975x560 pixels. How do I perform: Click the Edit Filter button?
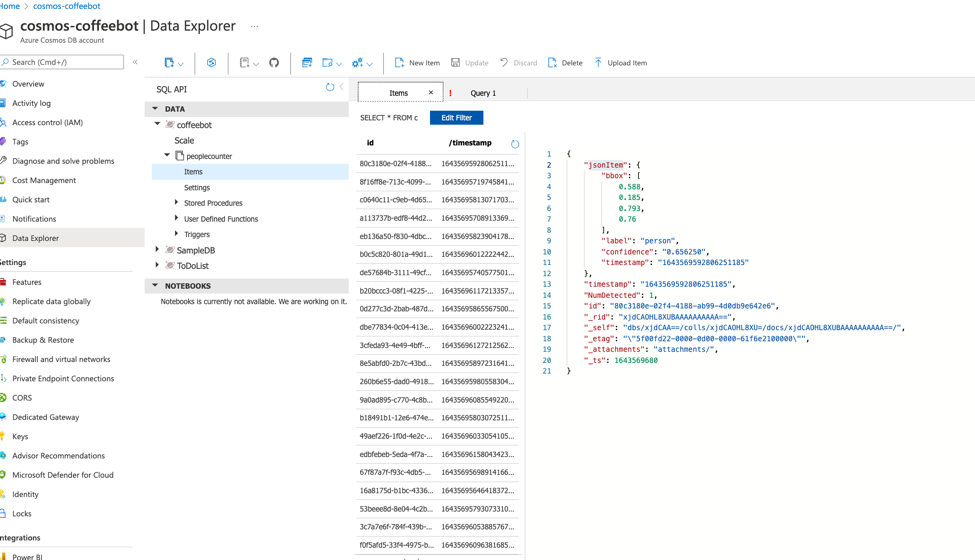pos(456,117)
